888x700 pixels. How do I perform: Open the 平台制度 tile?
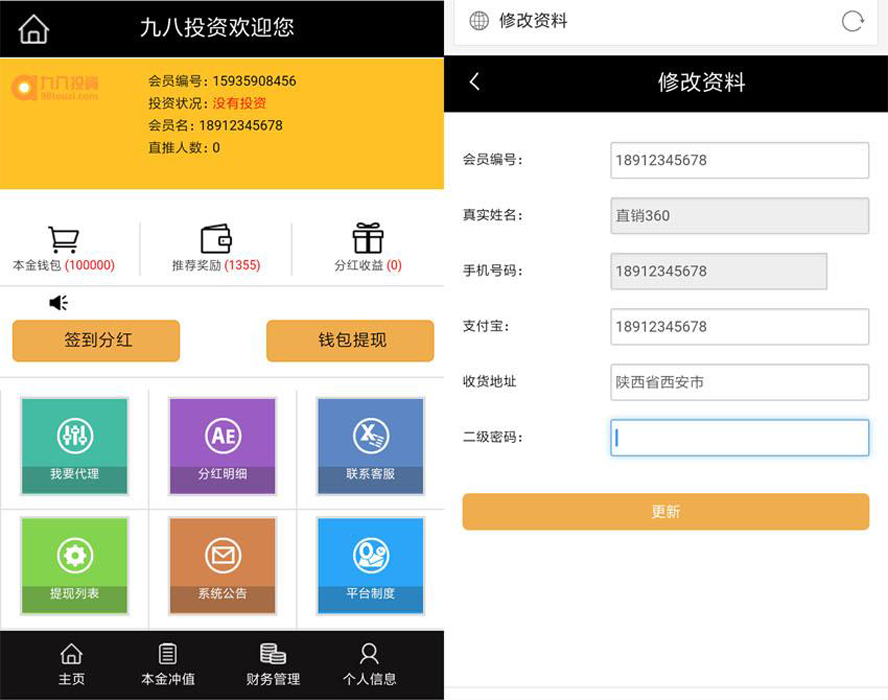coord(370,566)
